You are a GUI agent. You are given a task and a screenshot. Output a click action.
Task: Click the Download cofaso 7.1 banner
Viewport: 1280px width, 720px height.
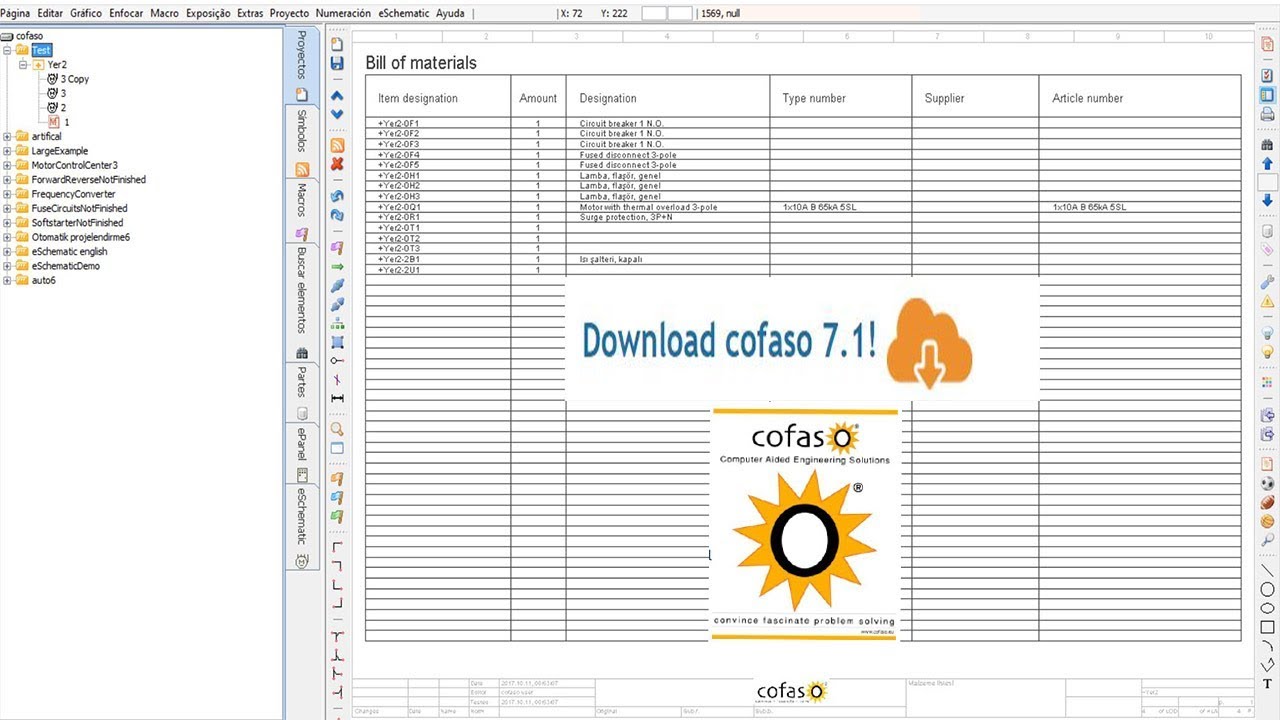[x=803, y=339]
